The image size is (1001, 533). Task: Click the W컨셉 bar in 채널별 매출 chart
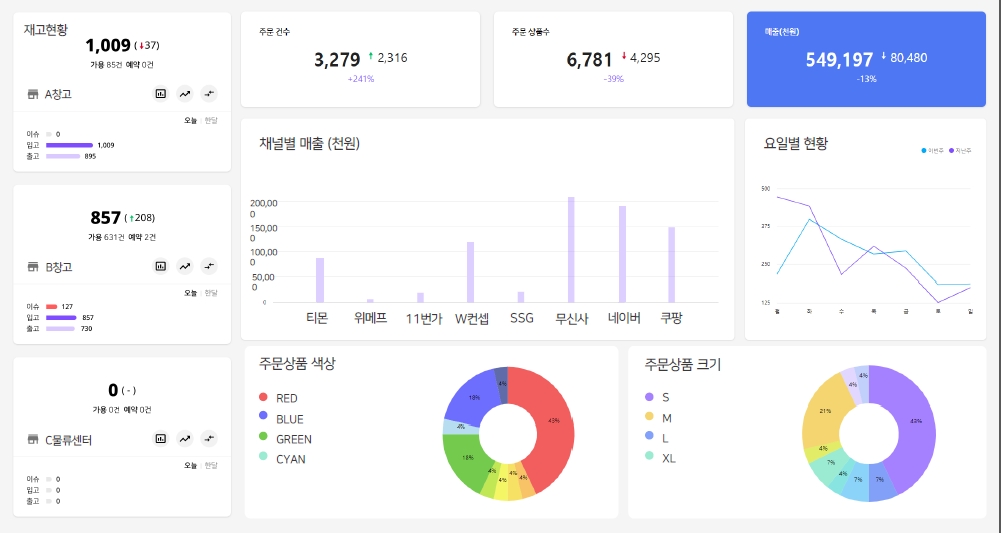[470, 272]
